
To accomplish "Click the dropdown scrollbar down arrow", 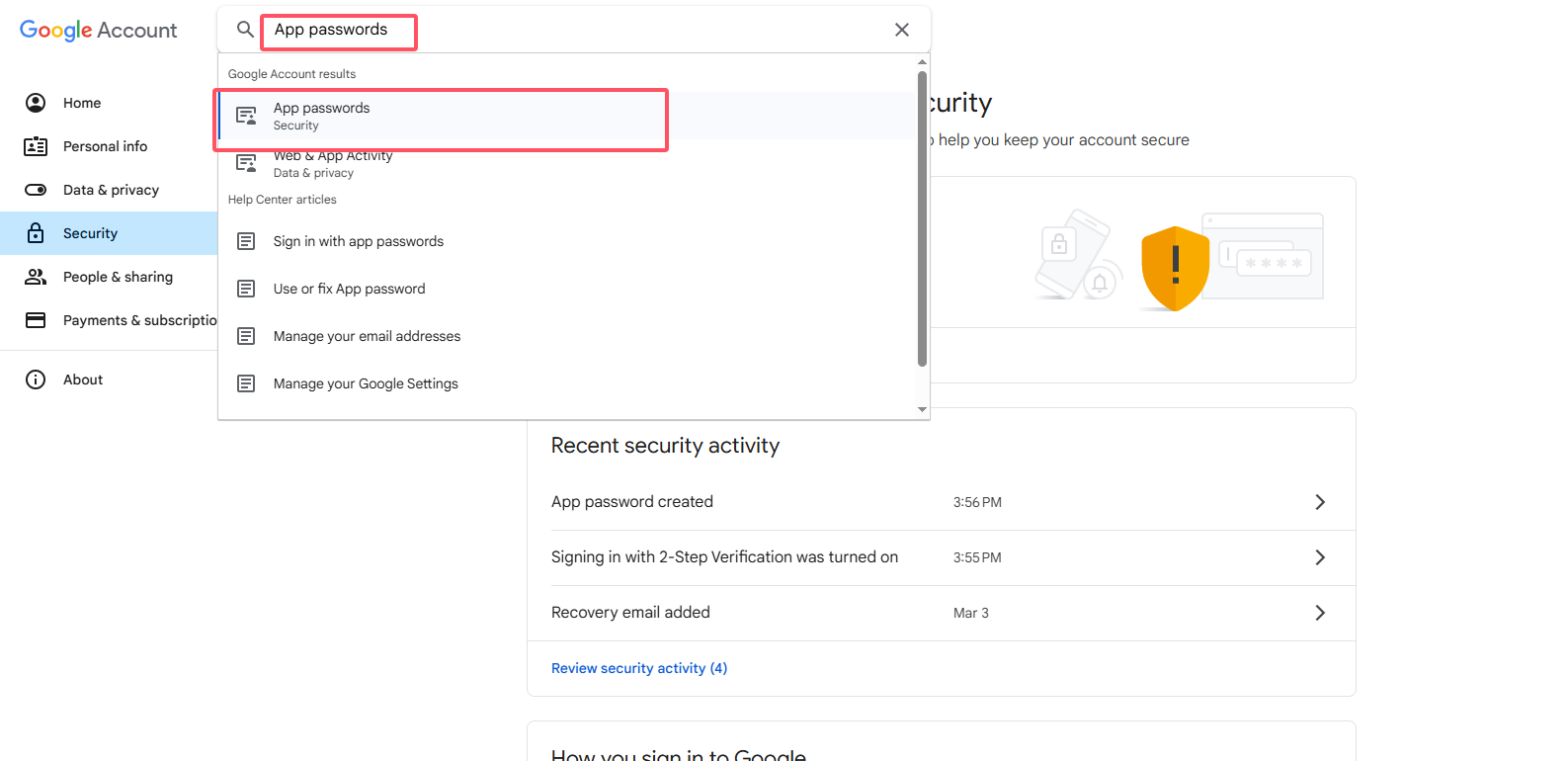I will pyautogui.click(x=923, y=409).
